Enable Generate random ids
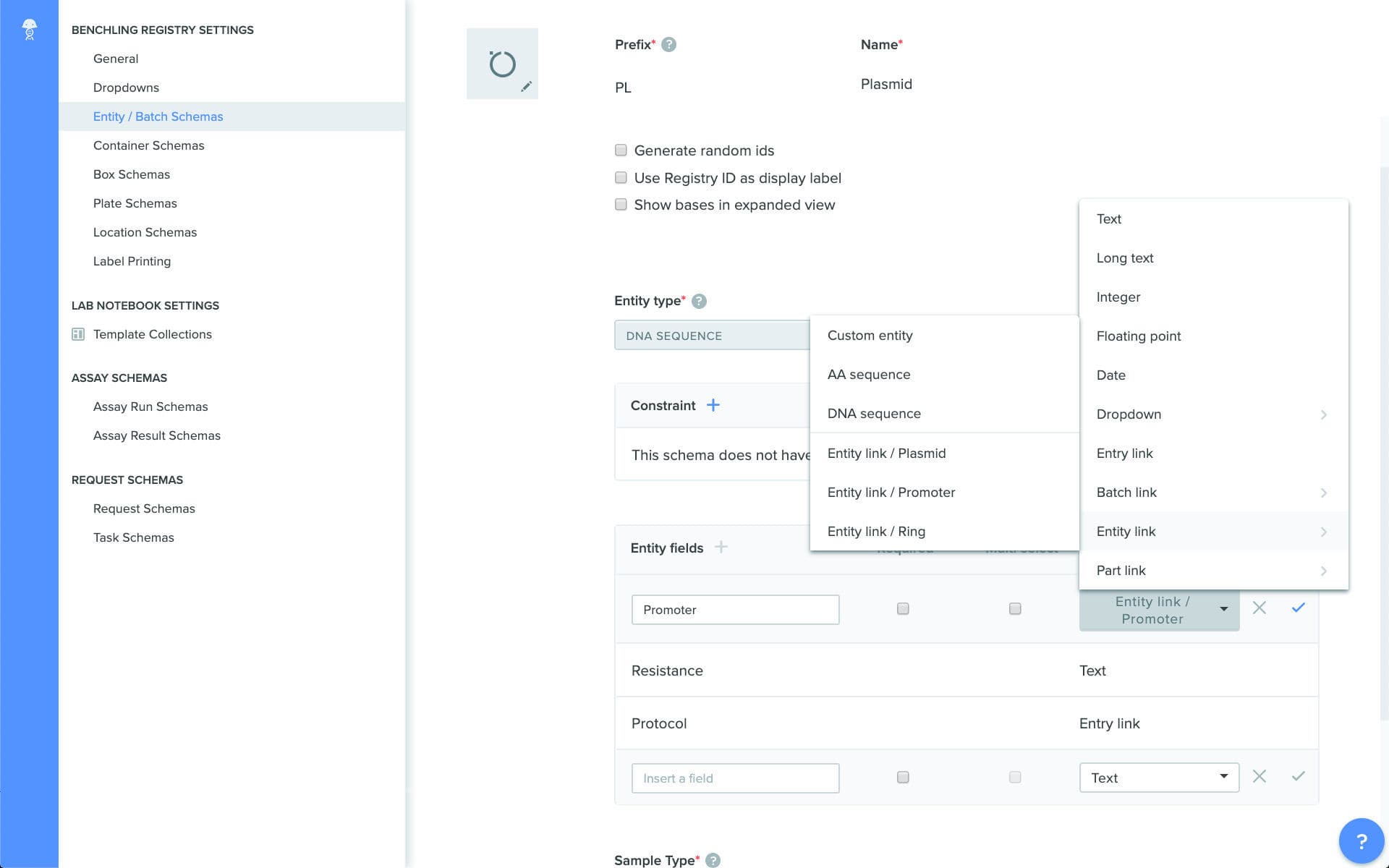The height and width of the screenshot is (868, 1389). tap(621, 150)
